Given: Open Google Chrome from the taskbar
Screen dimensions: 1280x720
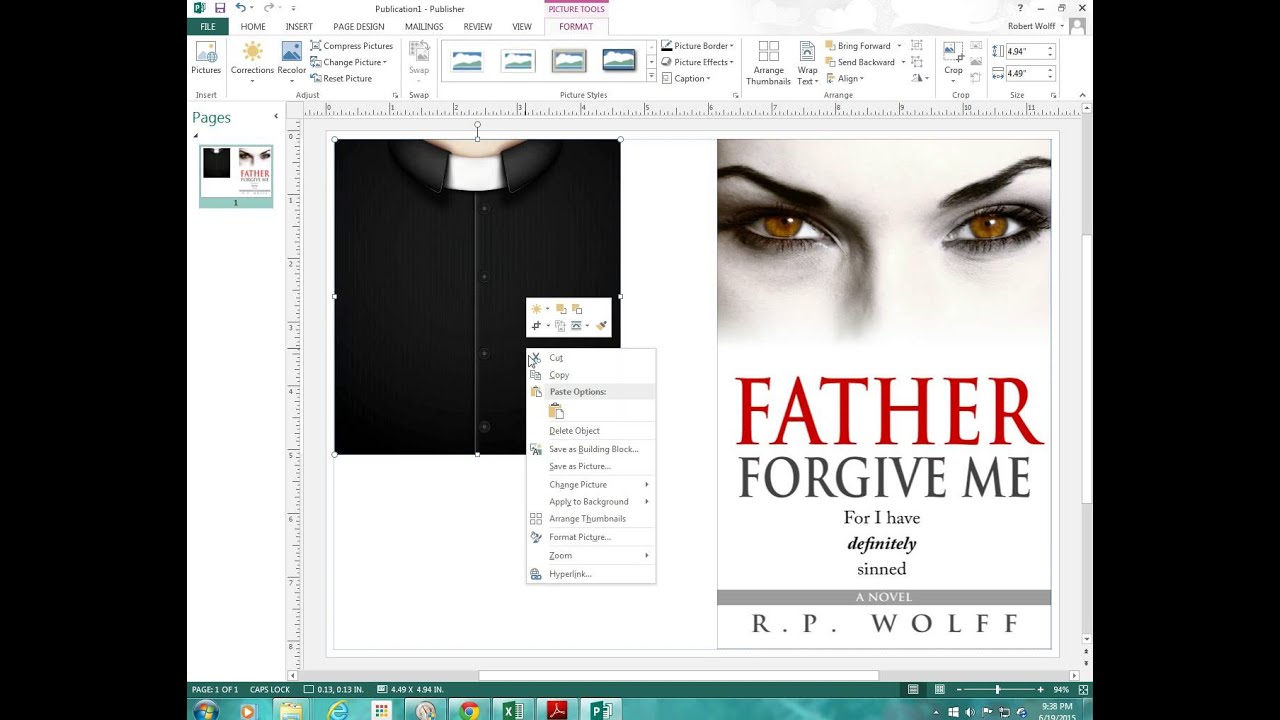Looking at the screenshot, I should pyautogui.click(x=469, y=711).
